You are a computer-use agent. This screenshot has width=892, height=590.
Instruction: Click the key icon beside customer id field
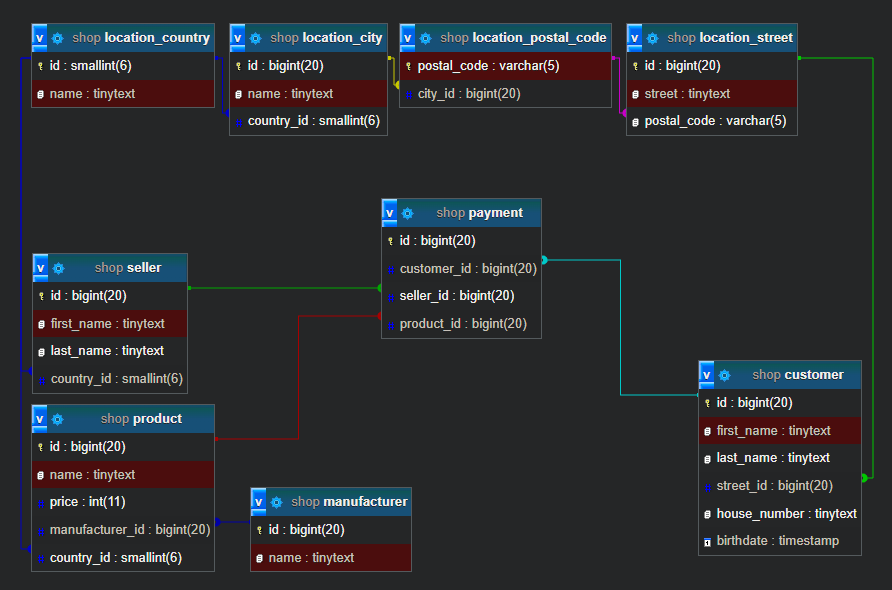pos(709,402)
